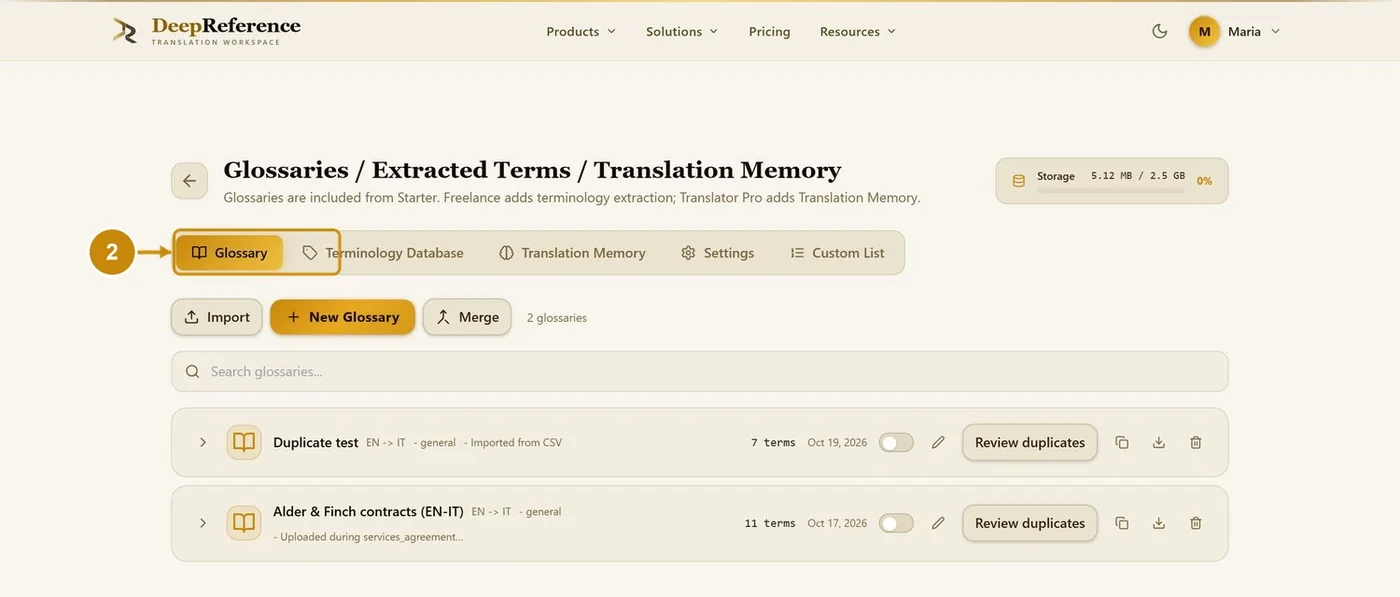
Task: Delete the Alder & Finch contracts glossary
Action: pyautogui.click(x=1196, y=523)
